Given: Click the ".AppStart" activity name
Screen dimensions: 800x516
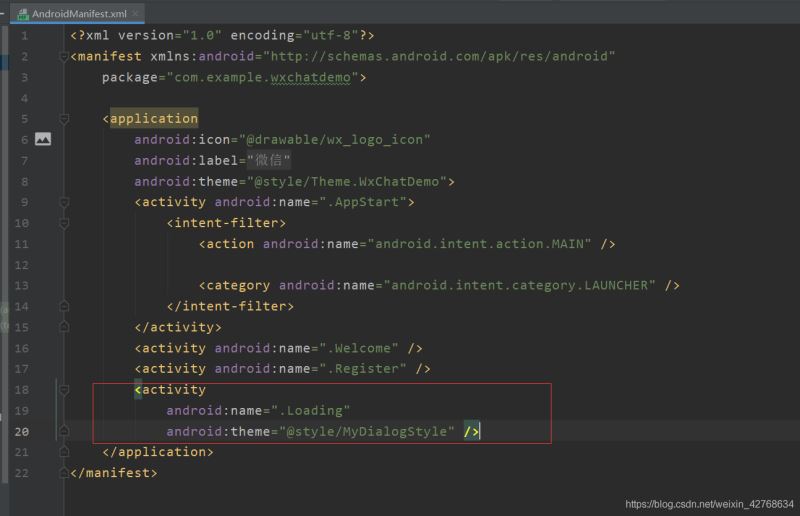Looking at the screenshot, I should 363,202.
